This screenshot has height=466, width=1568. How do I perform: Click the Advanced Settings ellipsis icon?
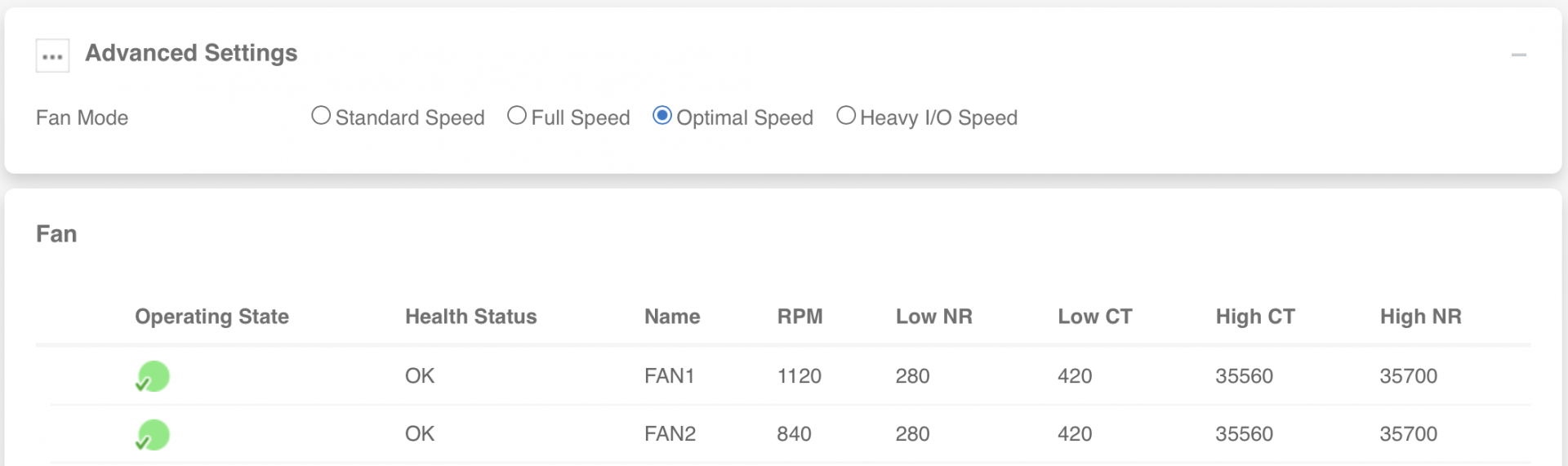coord(52,55)
